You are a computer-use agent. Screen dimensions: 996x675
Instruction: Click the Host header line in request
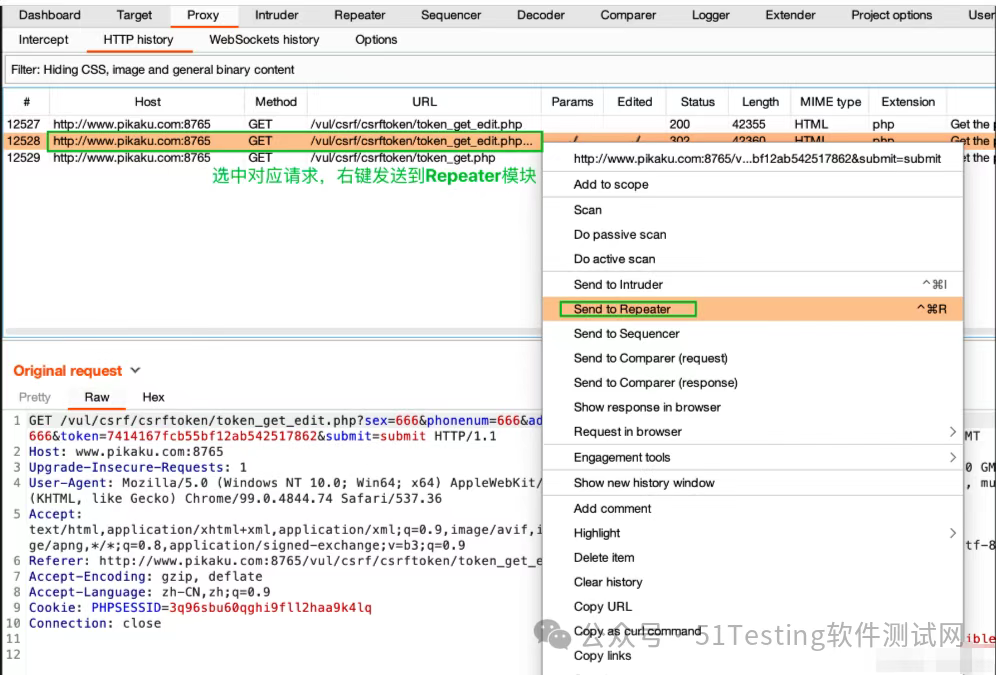click(126, 451)
